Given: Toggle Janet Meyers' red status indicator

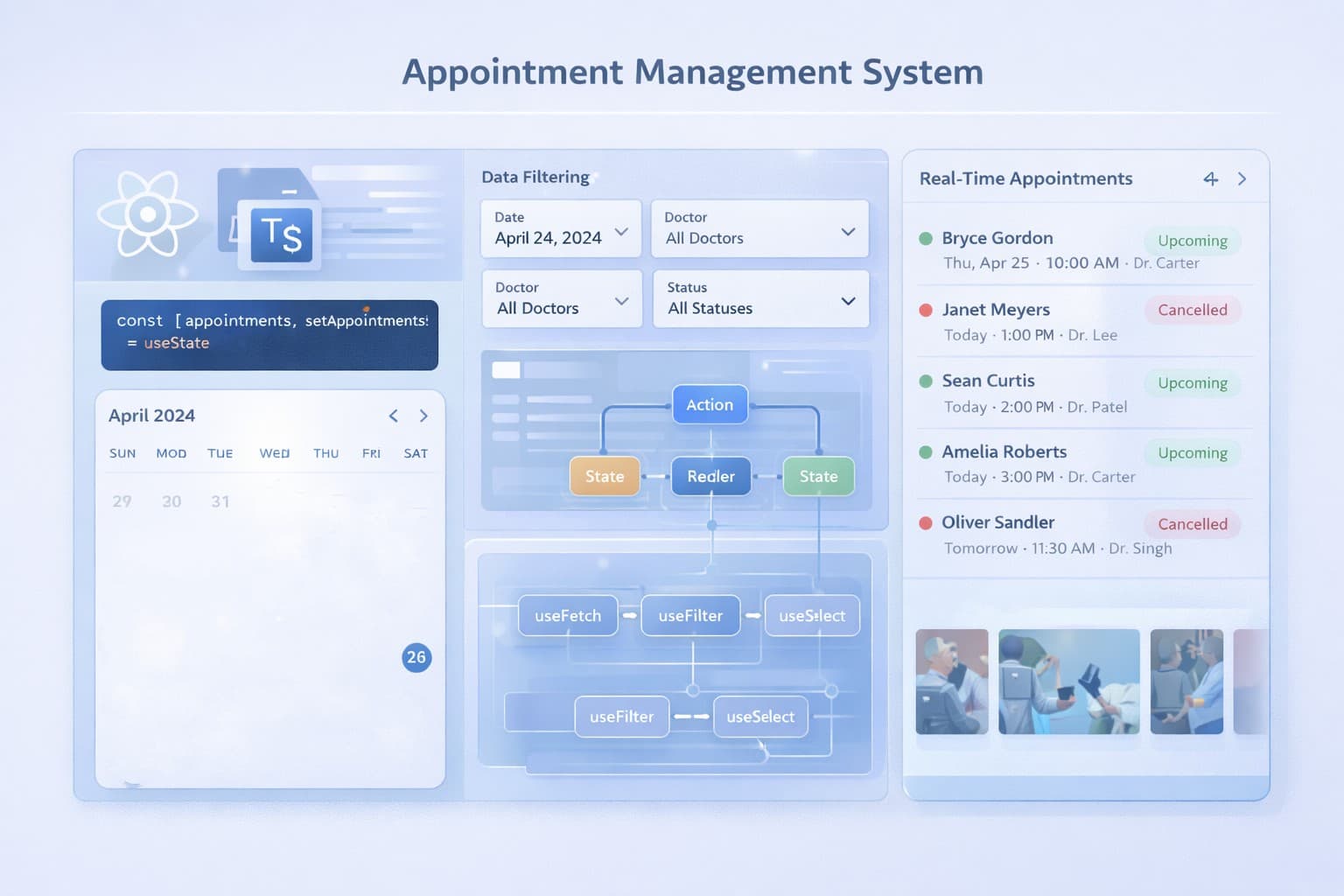Looking at the screenshot, I should (926, 310).
